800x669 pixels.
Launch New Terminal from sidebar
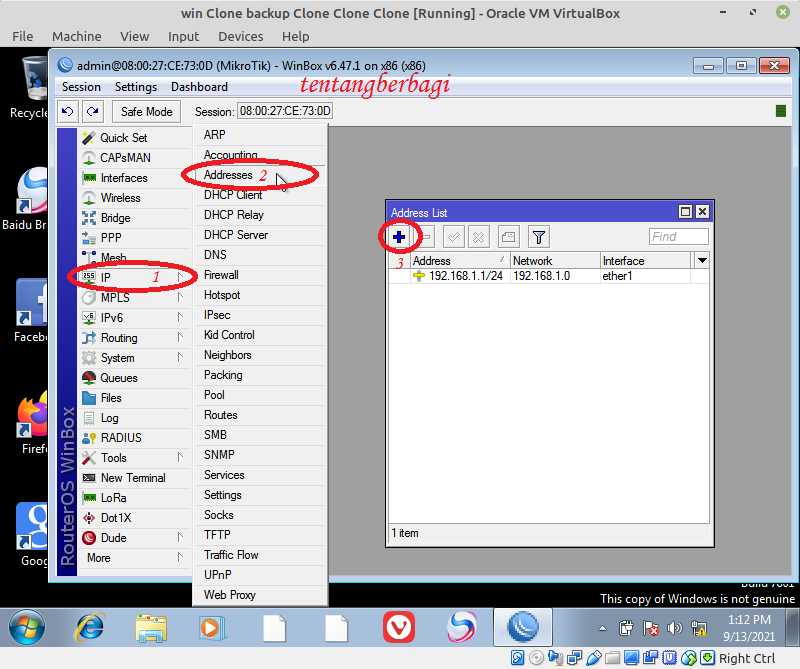pos(133,478)
